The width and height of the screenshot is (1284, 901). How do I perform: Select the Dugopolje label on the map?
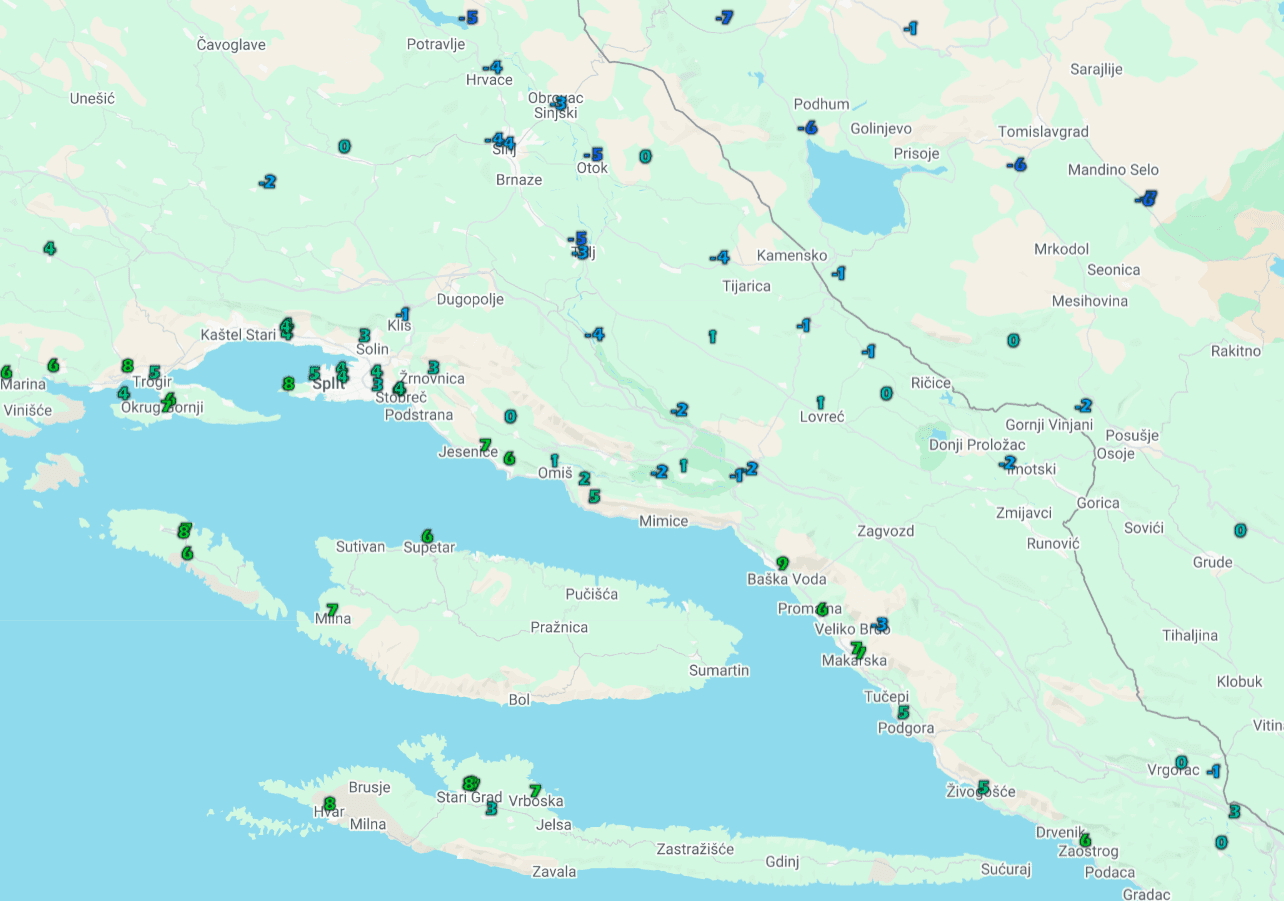(470, 299)
